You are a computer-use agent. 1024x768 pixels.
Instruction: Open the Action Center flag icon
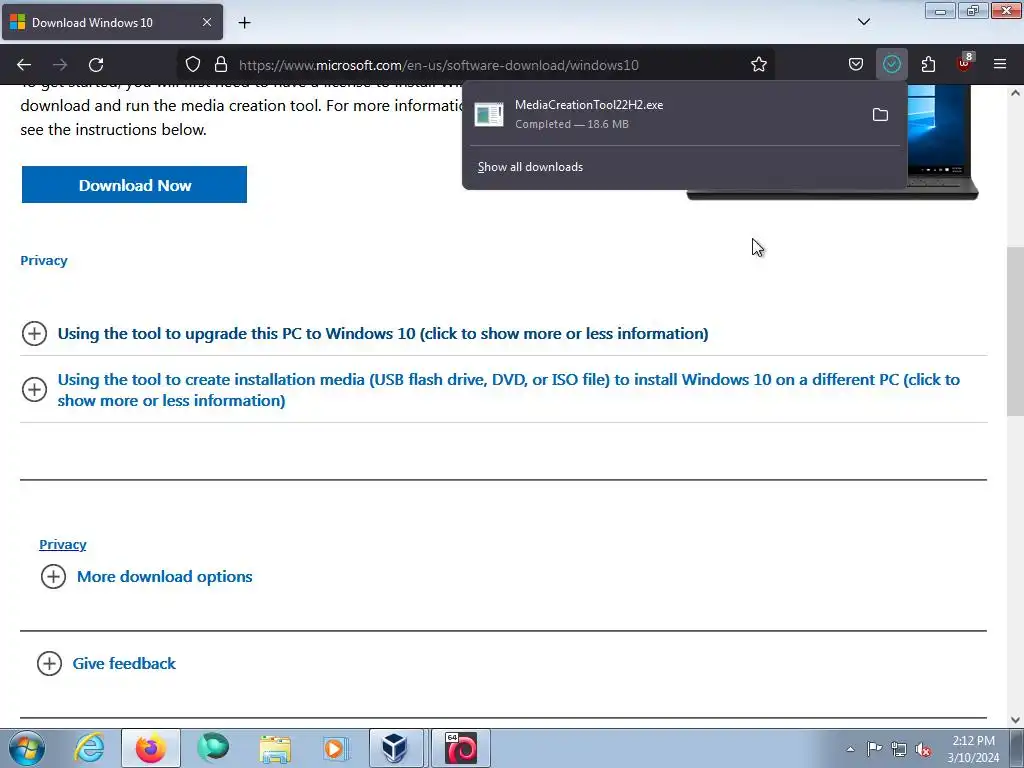(874, 749)
